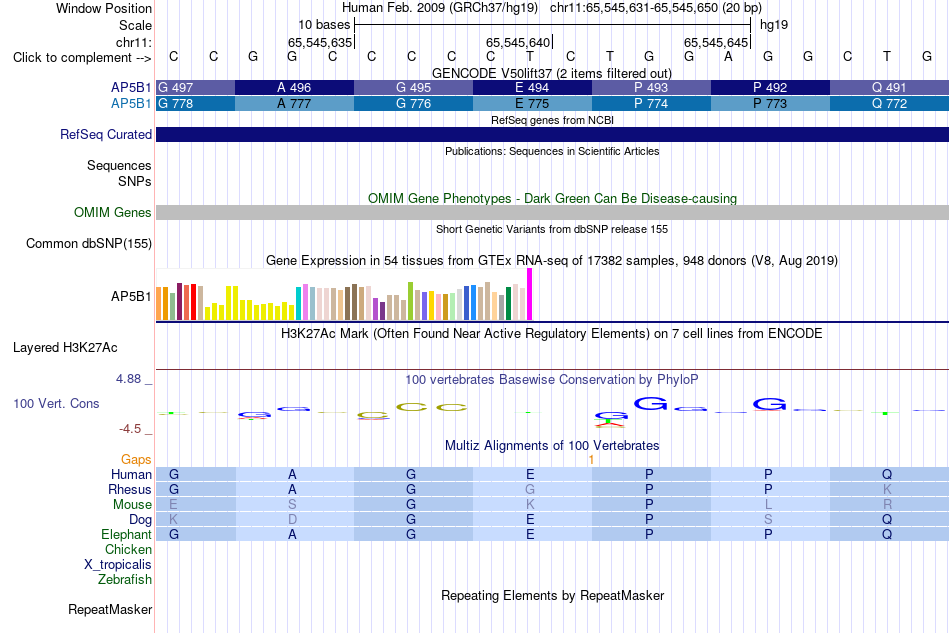Select the Rhesus species label
Screen dimensions: 950x633
point(130,489)
